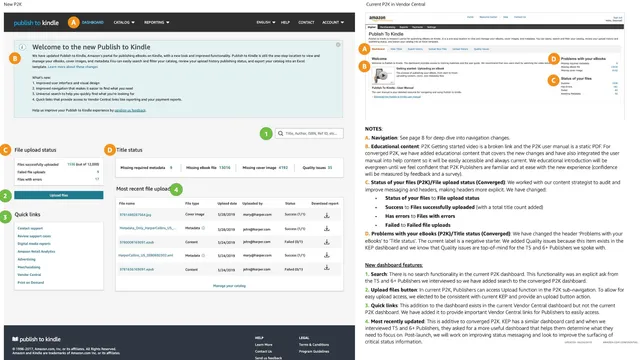The image size is (640, 360).
Task: Click the Settings item in Vendor Central black bar
Action: point(431,27)
